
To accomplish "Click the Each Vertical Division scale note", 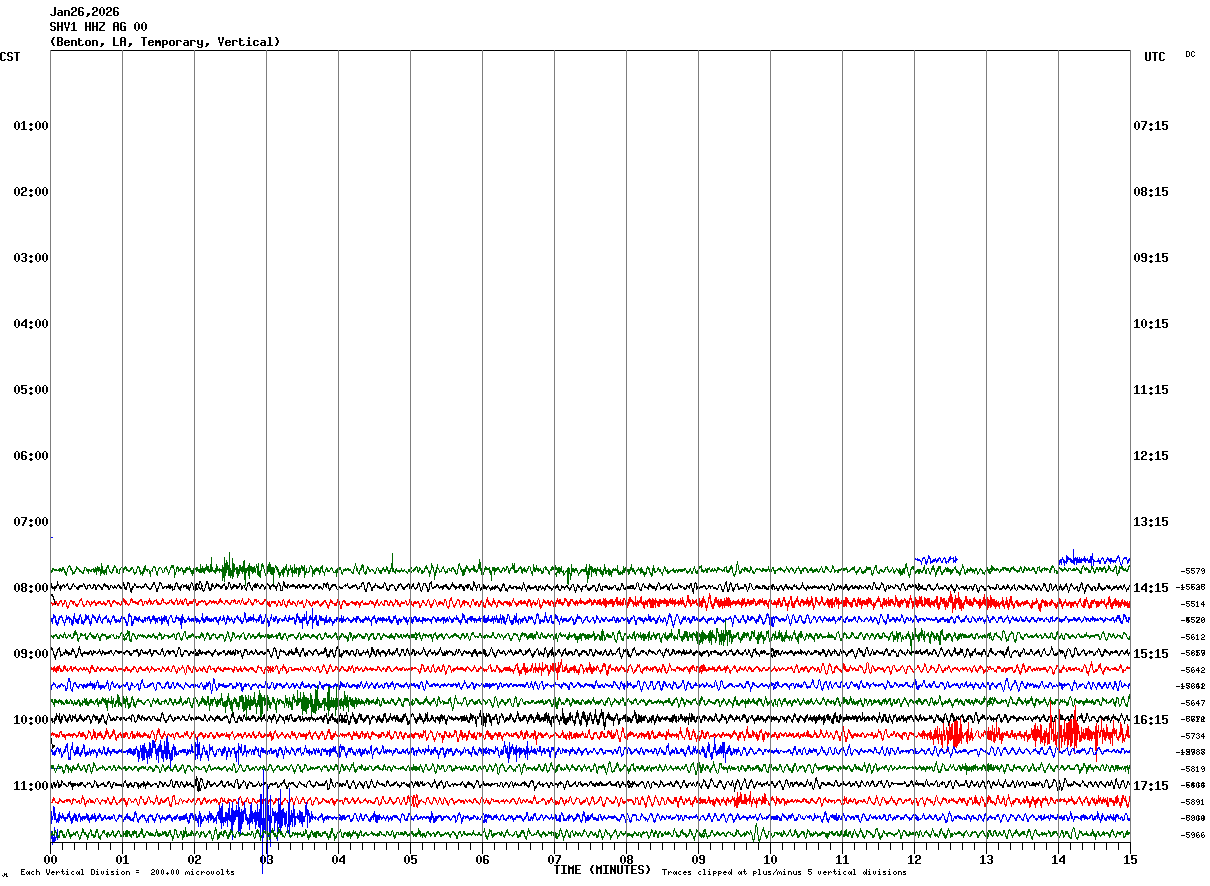I will 127,872.
